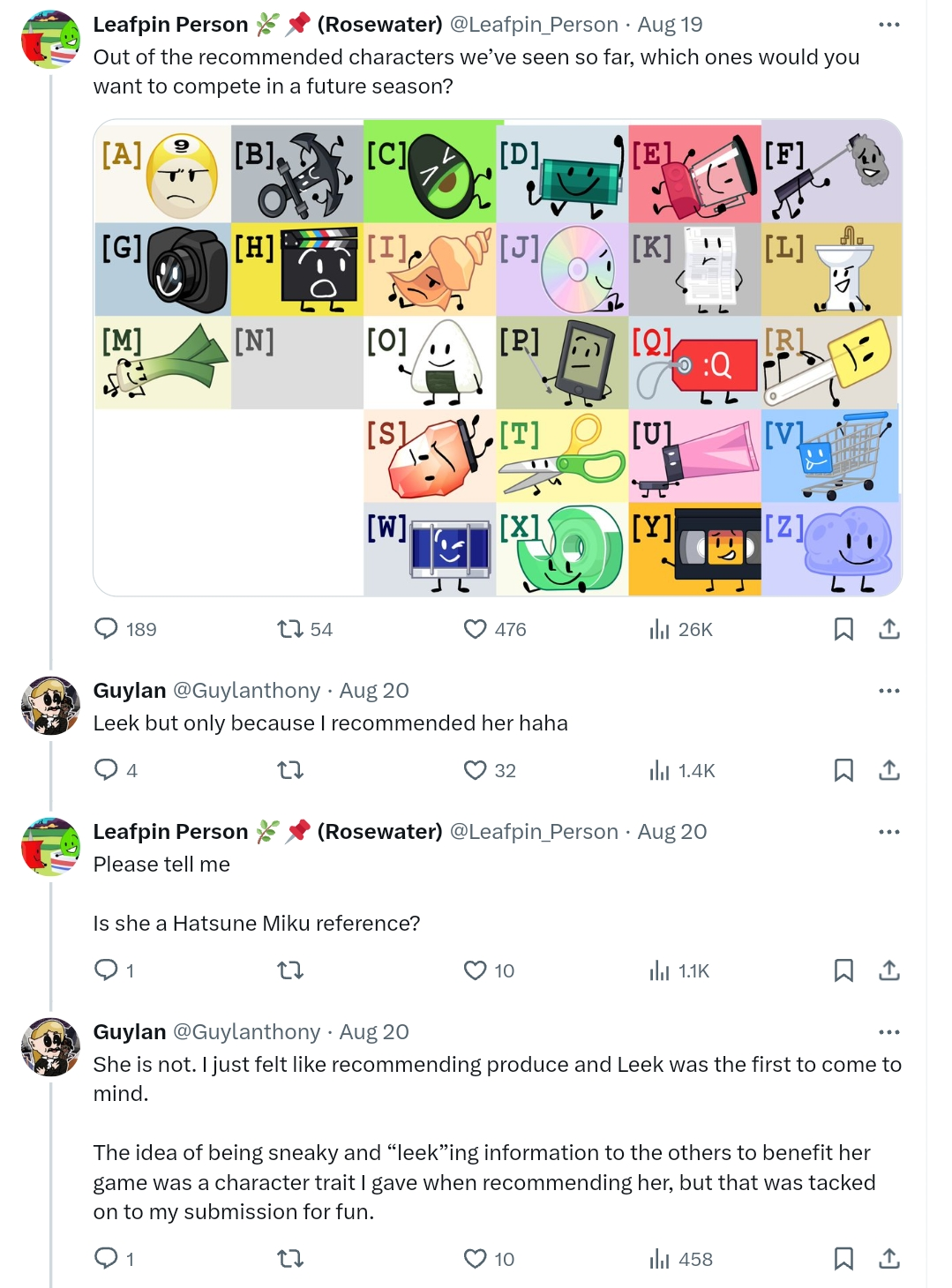Reply to Guylan's Leek reply with 4 comments
The image size is (952, 1288).
click(x=107, y=770)
